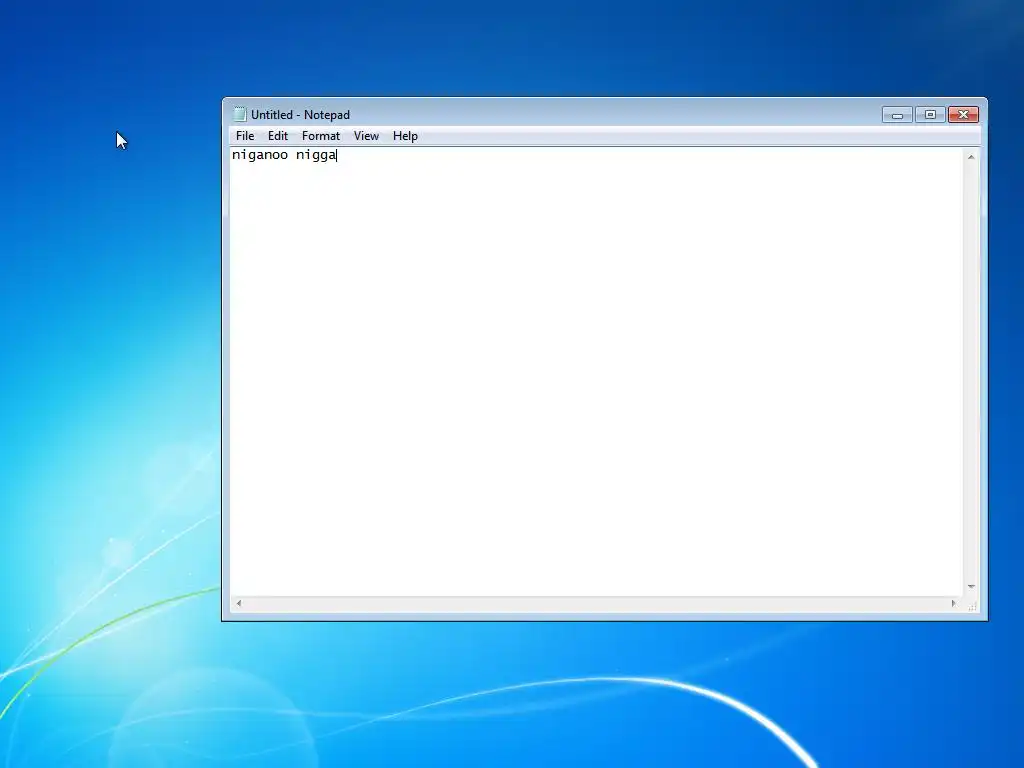
Task: Click the vertical scrollbar up arrow
Action: [971, 157]
